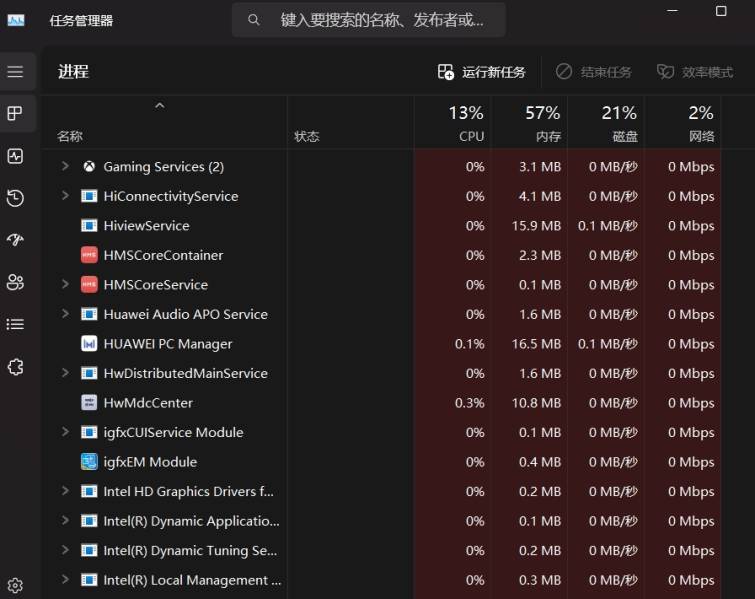Click the 0.3% CPU value for HwMdcCenter
Screen dimensions: 755x599
click(x=469, y=403)
